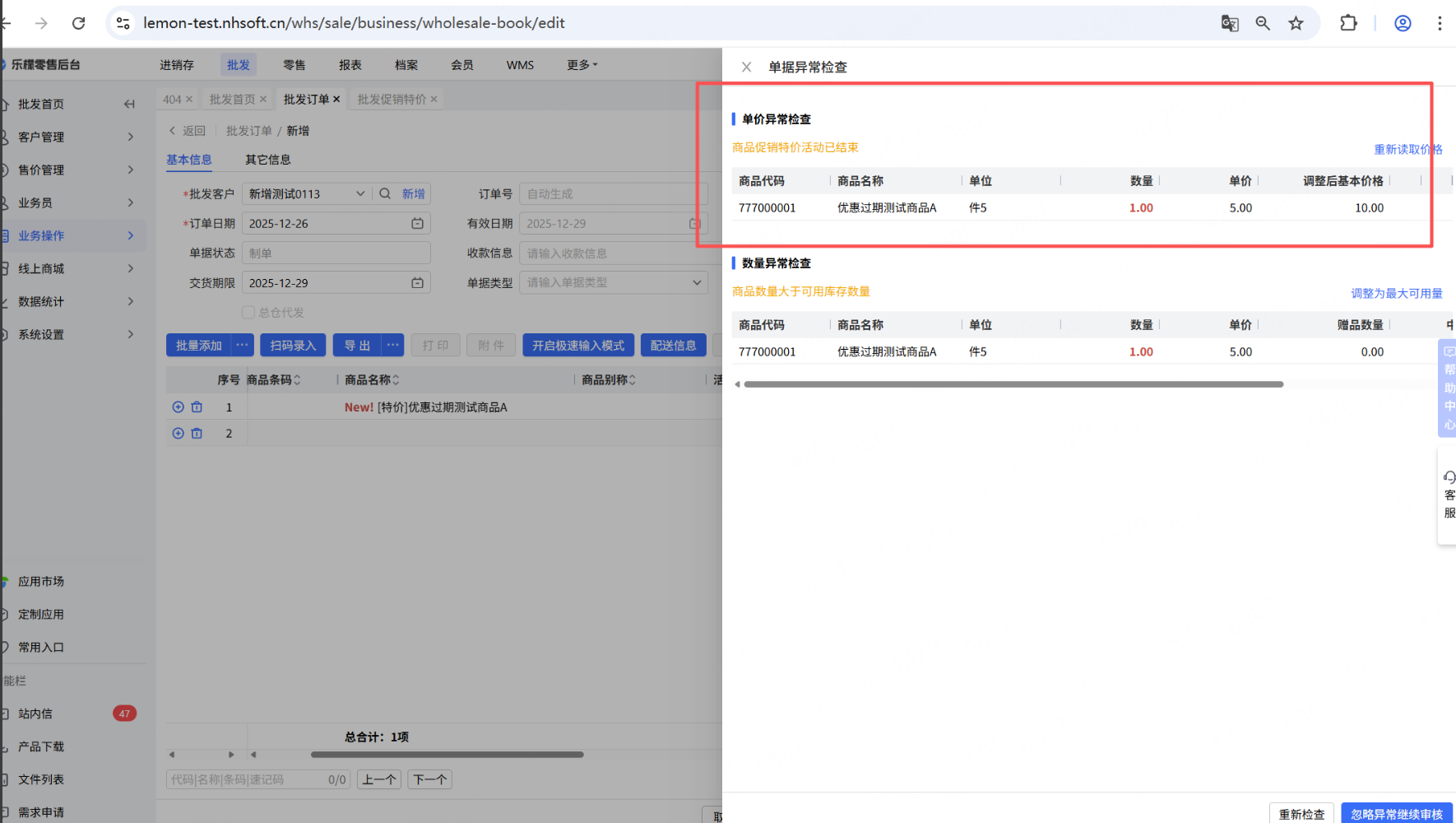Click the order table's bottom horizontal scrollbar

[x=447, y=754]
